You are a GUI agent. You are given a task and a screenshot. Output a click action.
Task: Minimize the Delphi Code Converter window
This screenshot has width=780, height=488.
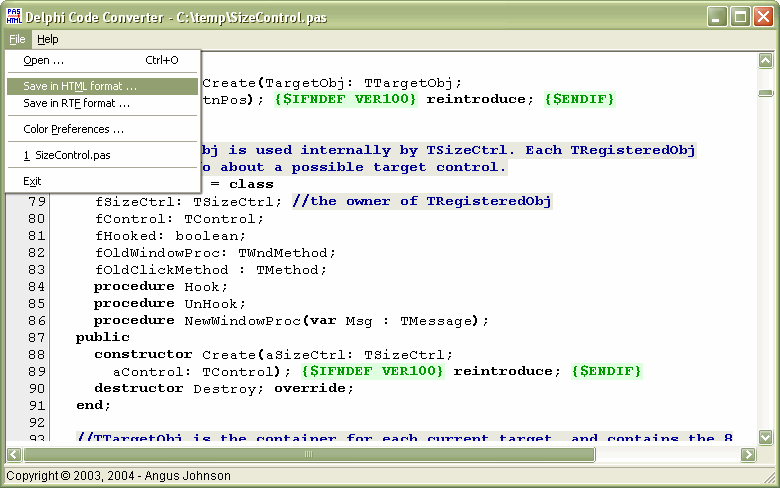pos(716,17)
